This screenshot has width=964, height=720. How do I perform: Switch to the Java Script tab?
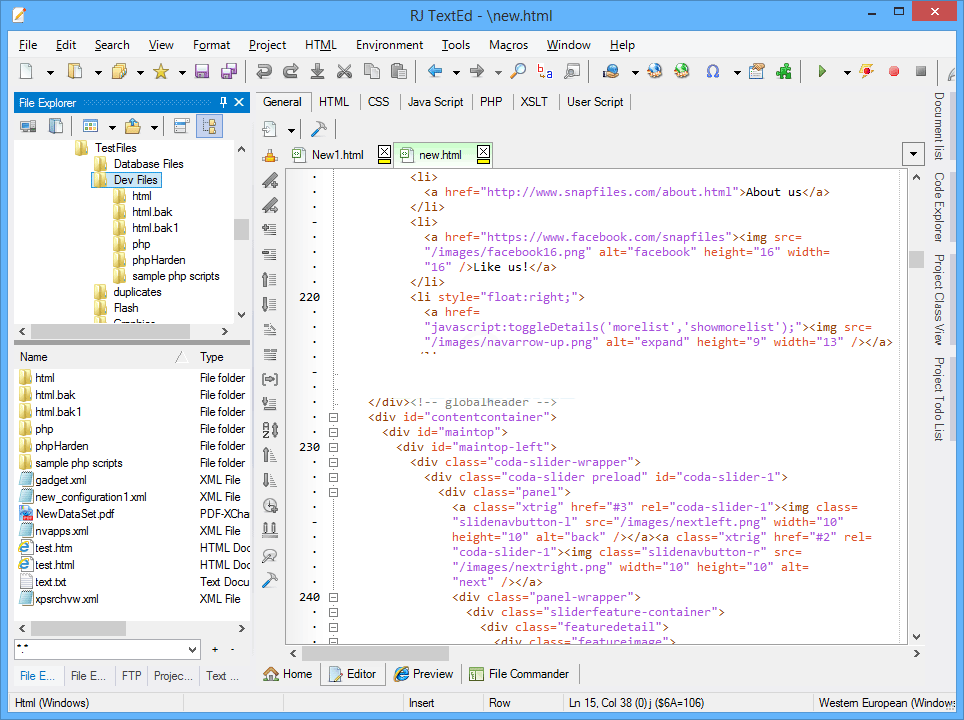coord(435,102)
